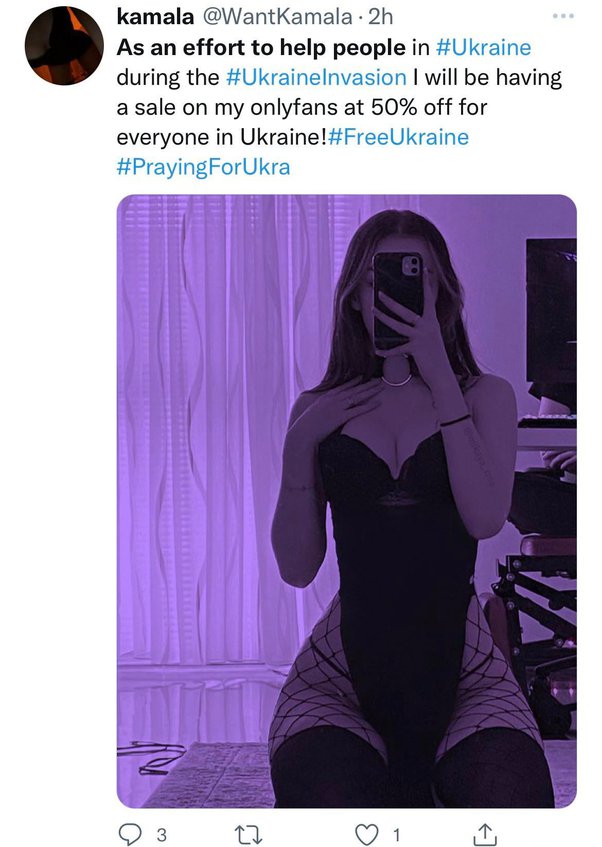Viewport: 602px width, 847px height.
Task: Click the like count number 1
Action: 397,834
